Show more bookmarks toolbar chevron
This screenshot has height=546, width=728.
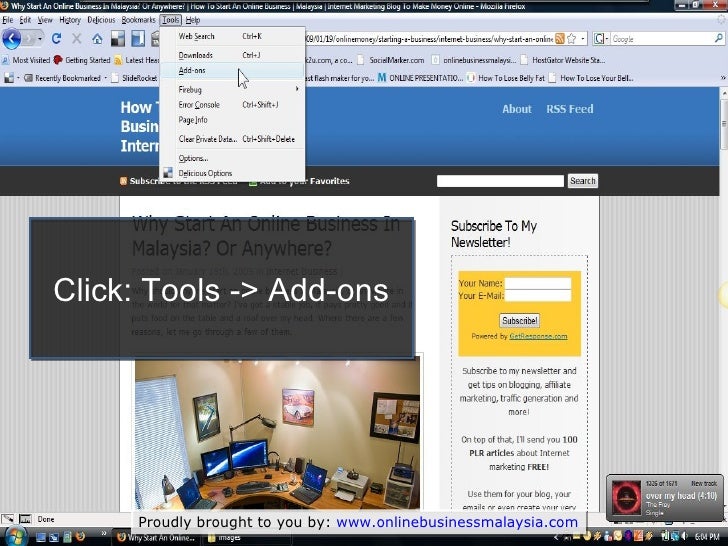coord(723,78)
